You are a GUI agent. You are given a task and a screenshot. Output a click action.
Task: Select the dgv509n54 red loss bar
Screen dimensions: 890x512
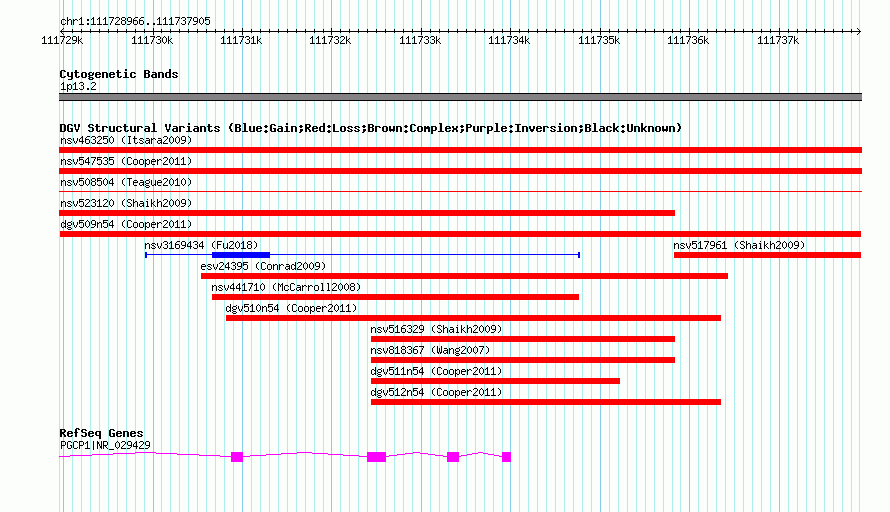[x=460, y=234]
